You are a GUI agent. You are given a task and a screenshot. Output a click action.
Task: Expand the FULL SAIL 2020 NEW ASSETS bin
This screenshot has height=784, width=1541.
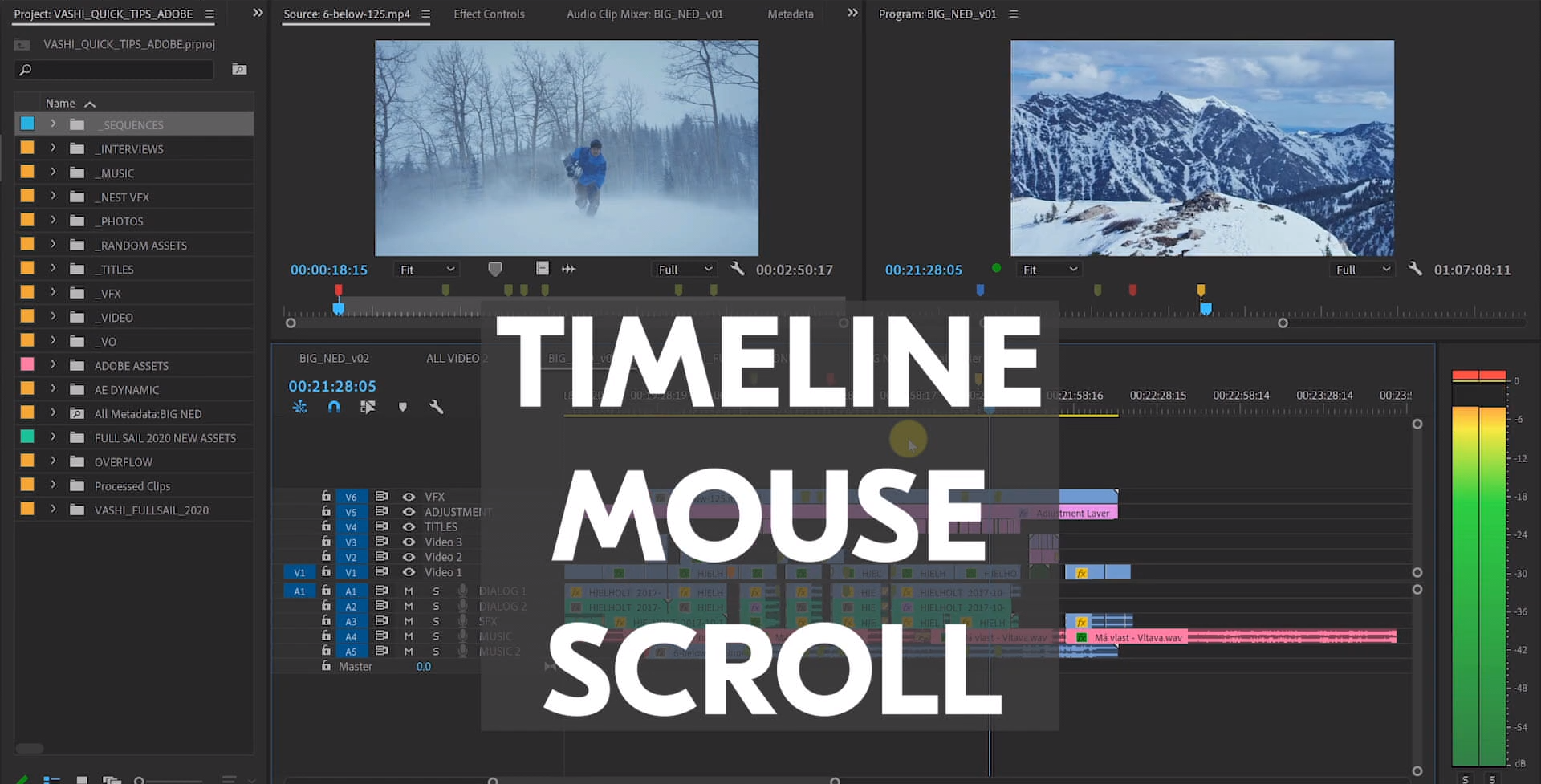[53, 437]
